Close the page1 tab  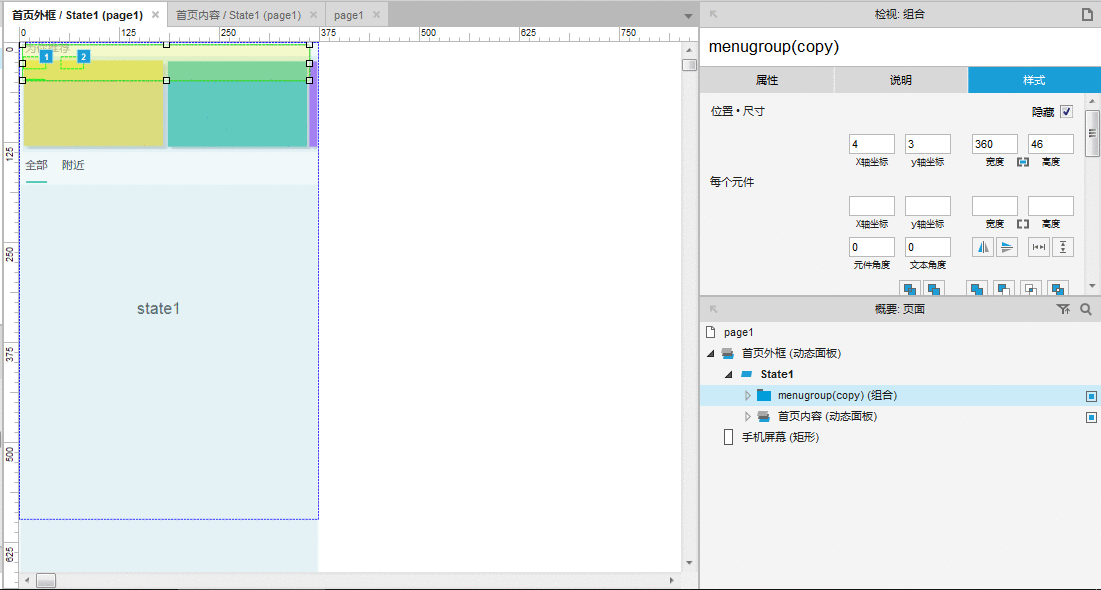[x=376, y=15]
